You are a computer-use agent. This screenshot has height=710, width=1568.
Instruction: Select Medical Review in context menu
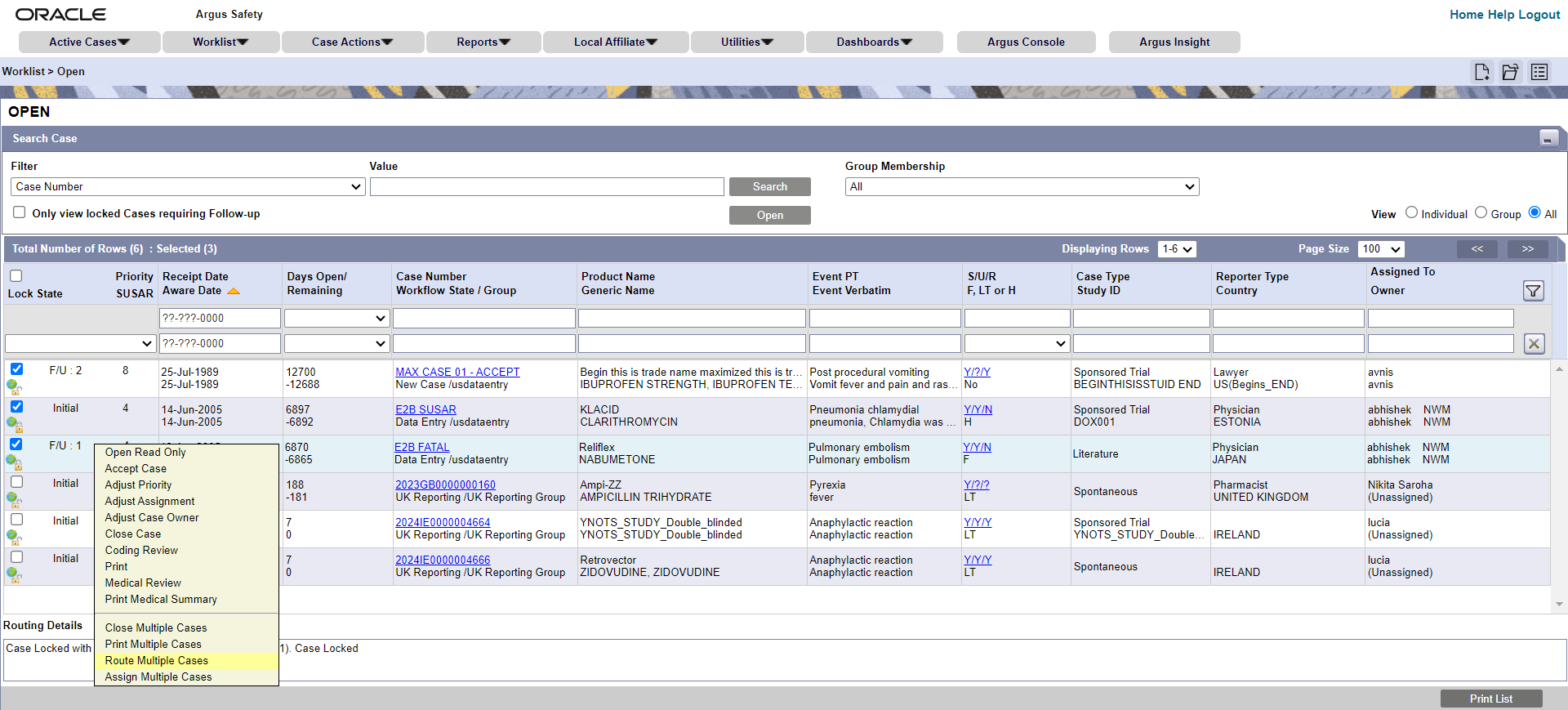tap(186, 583)
